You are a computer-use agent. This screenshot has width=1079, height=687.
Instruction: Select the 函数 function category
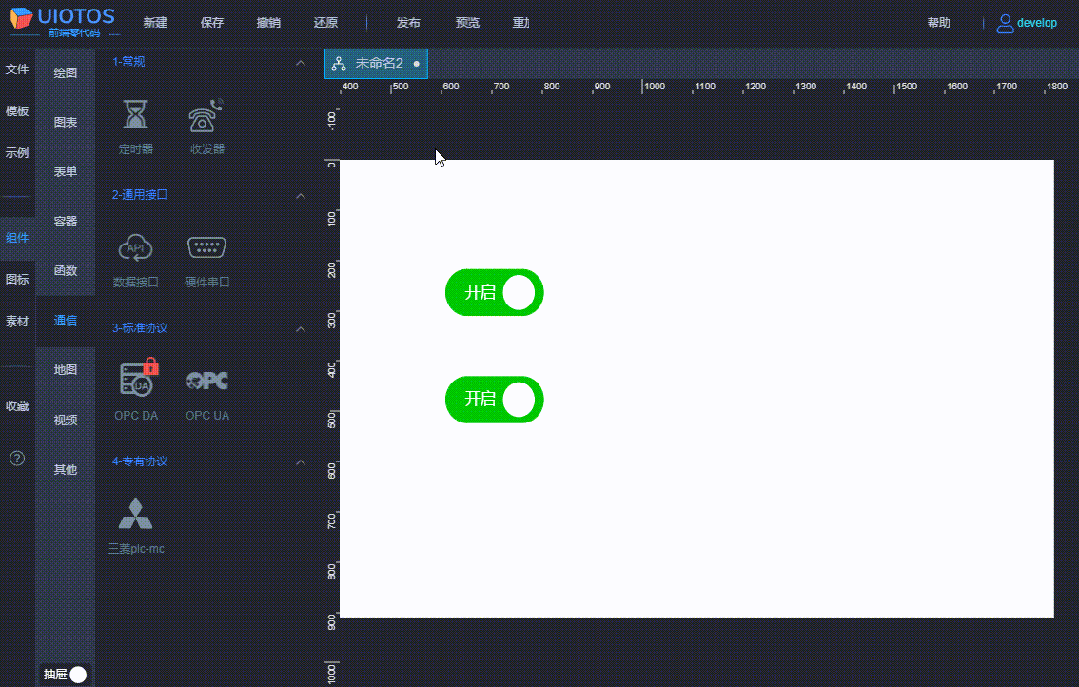[65, 271]
